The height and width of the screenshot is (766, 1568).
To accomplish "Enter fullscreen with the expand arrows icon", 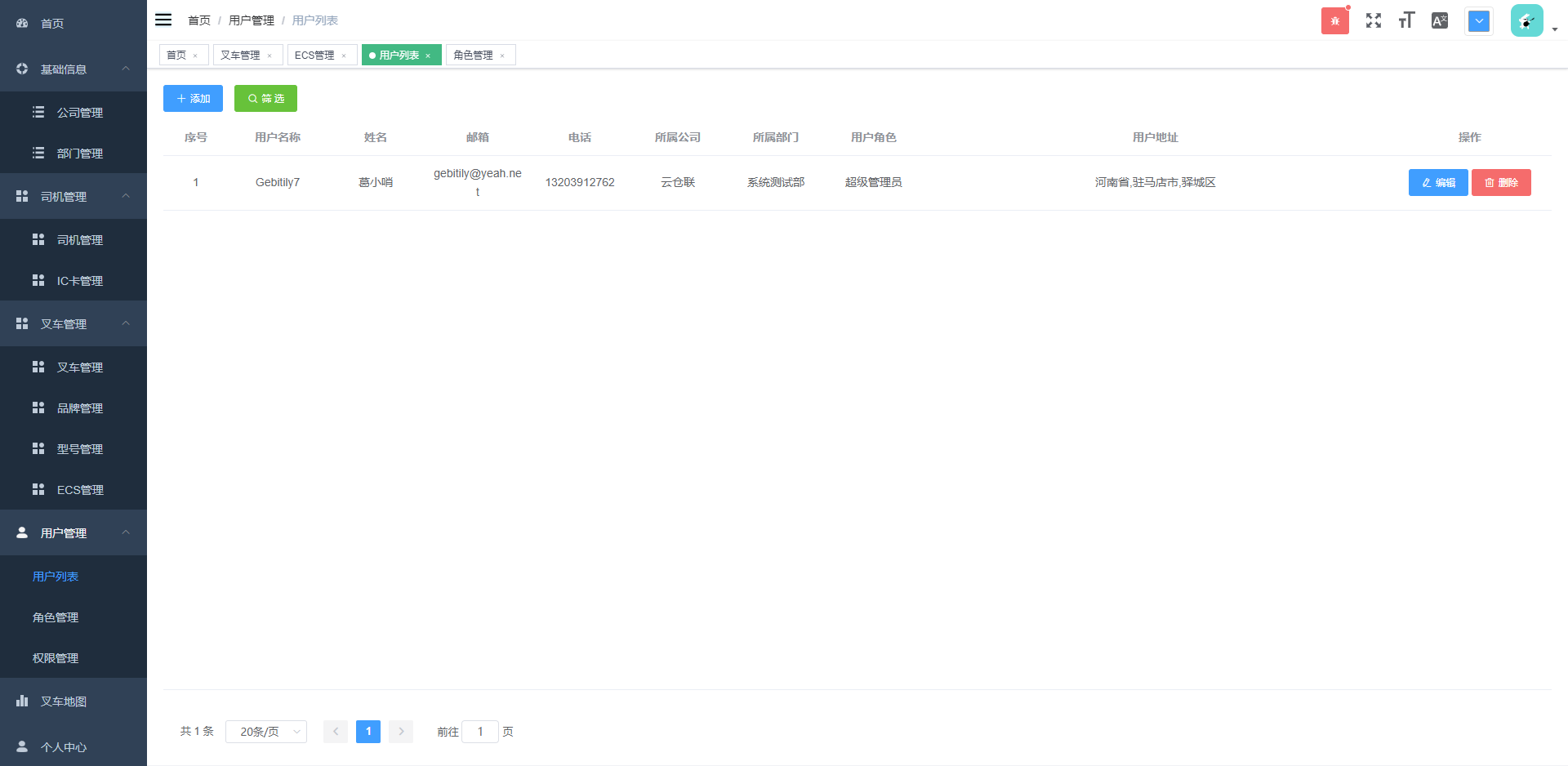I will click(x=1374, y=21).
